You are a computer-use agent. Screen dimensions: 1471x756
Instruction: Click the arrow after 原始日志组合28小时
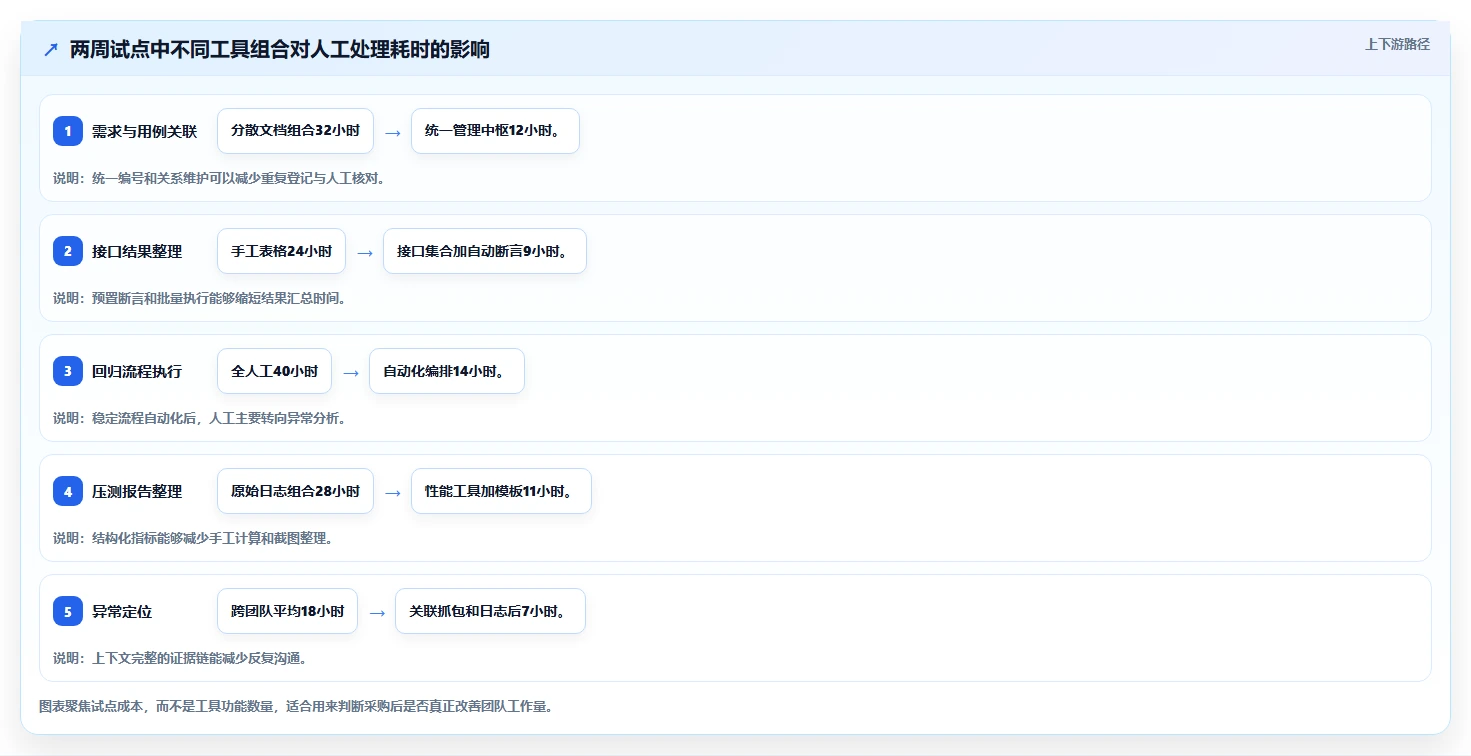(x=393, y=492)
